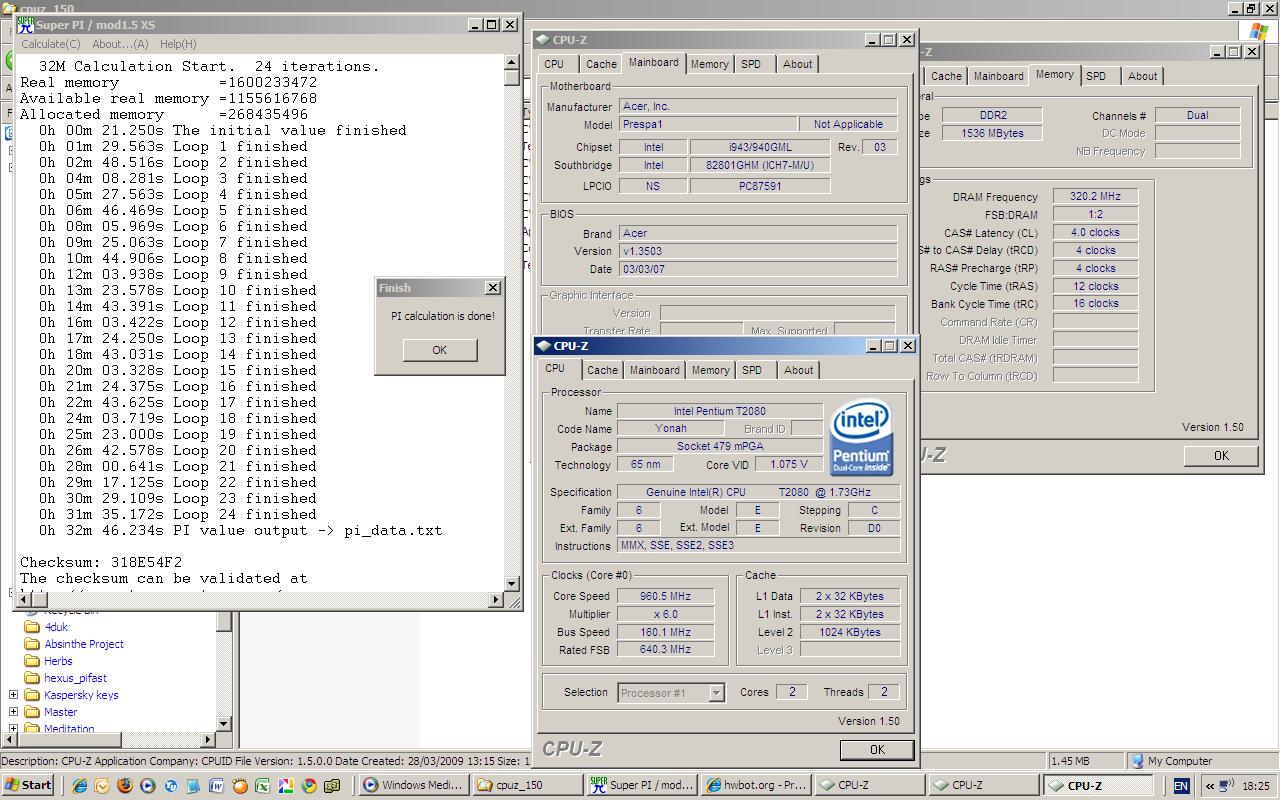
Task: Switch to cpuz_150 folder taskbar button
Action: (526, 785)
